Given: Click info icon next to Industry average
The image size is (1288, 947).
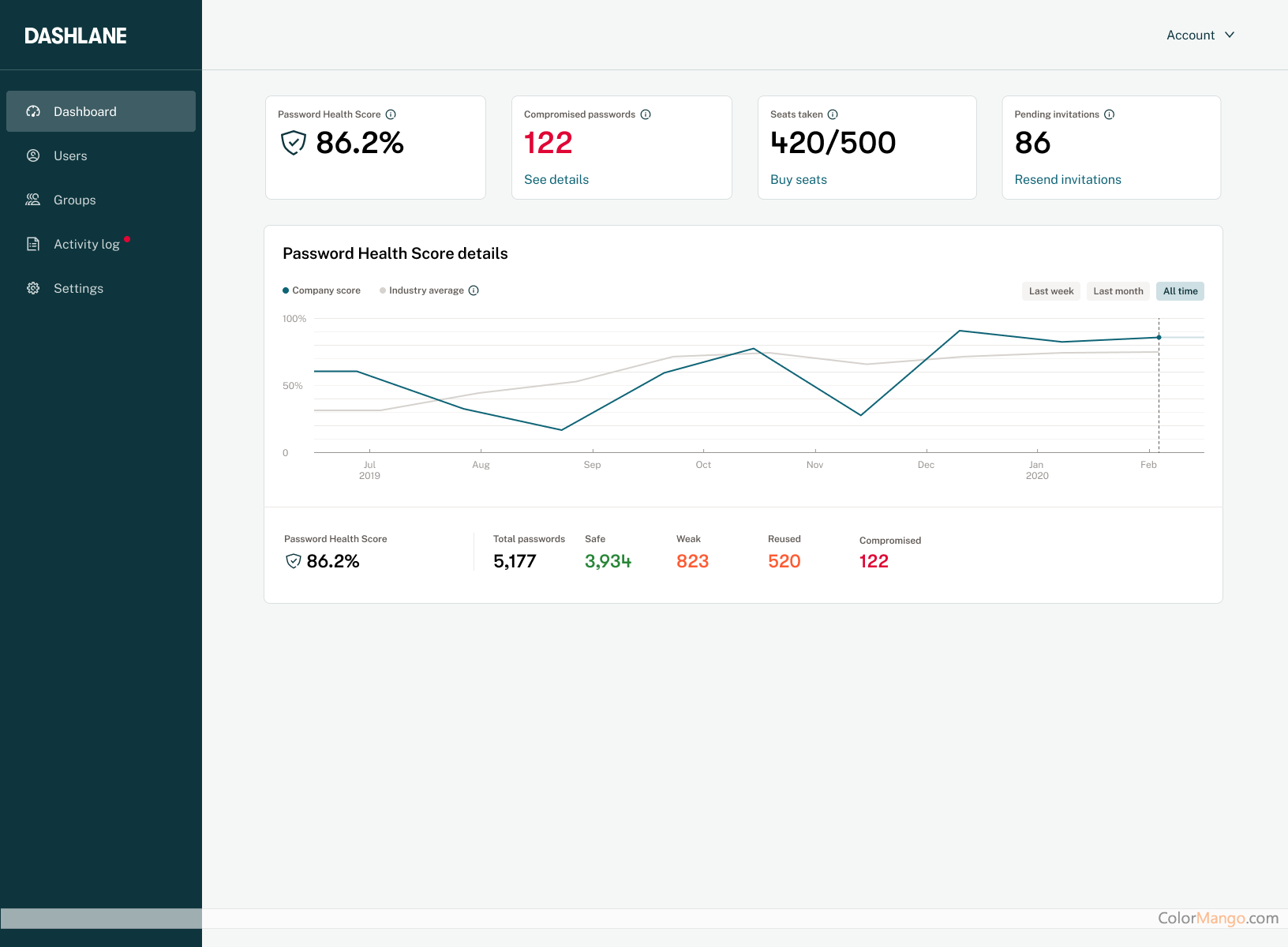Looking at the screenshot, I should tap(474, 290).
